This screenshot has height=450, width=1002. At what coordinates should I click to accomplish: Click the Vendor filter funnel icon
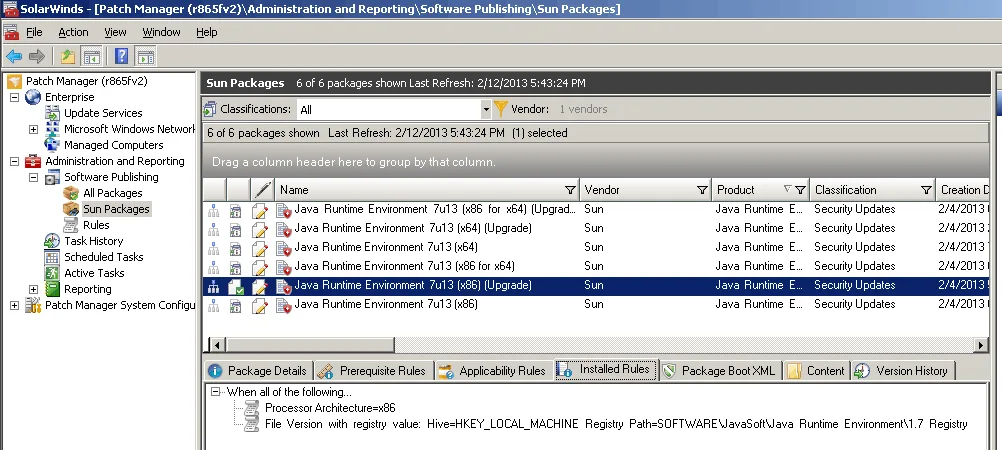501,109
